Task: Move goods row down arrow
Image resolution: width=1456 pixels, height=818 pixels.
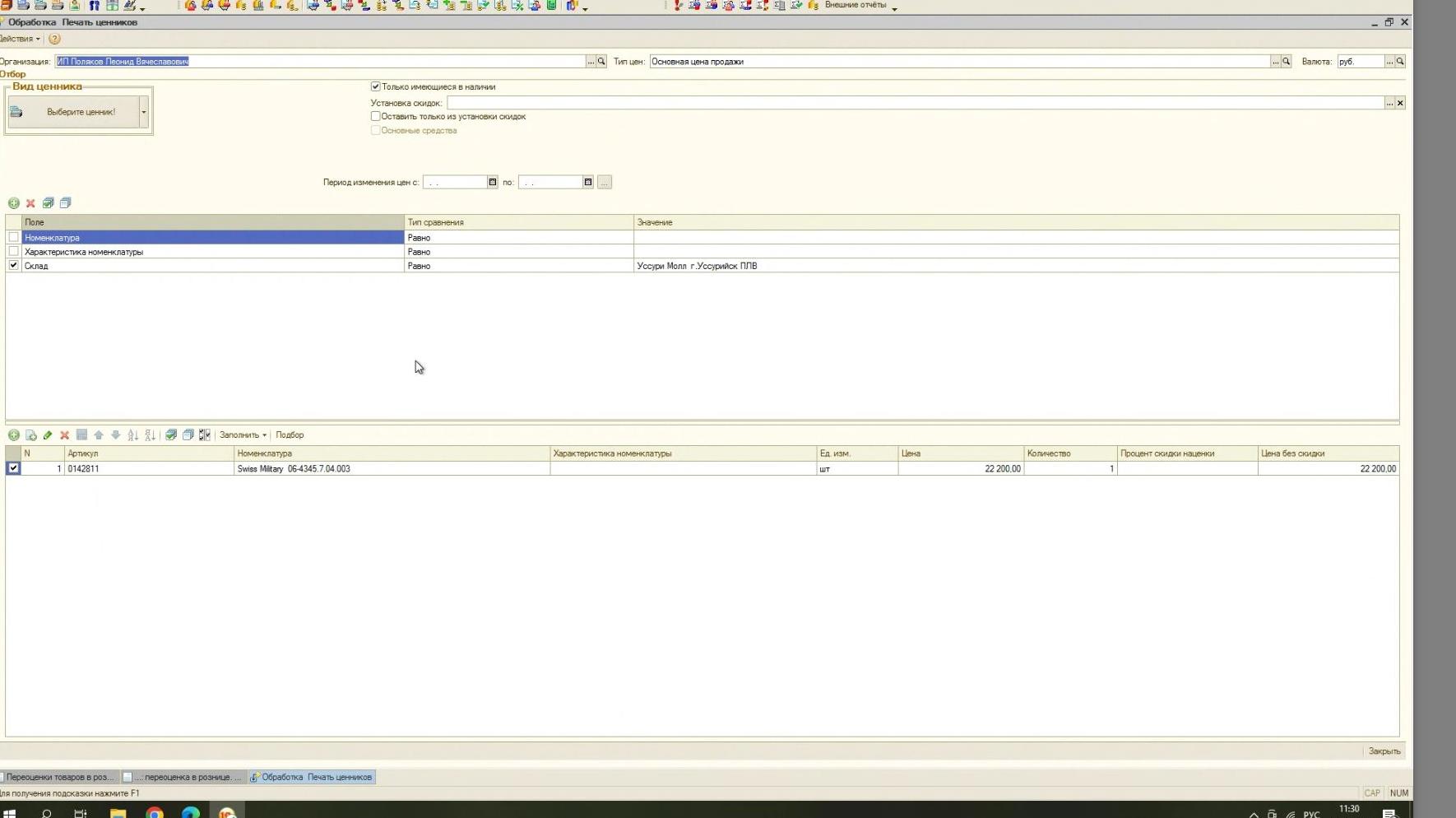Action: point(116,435)
